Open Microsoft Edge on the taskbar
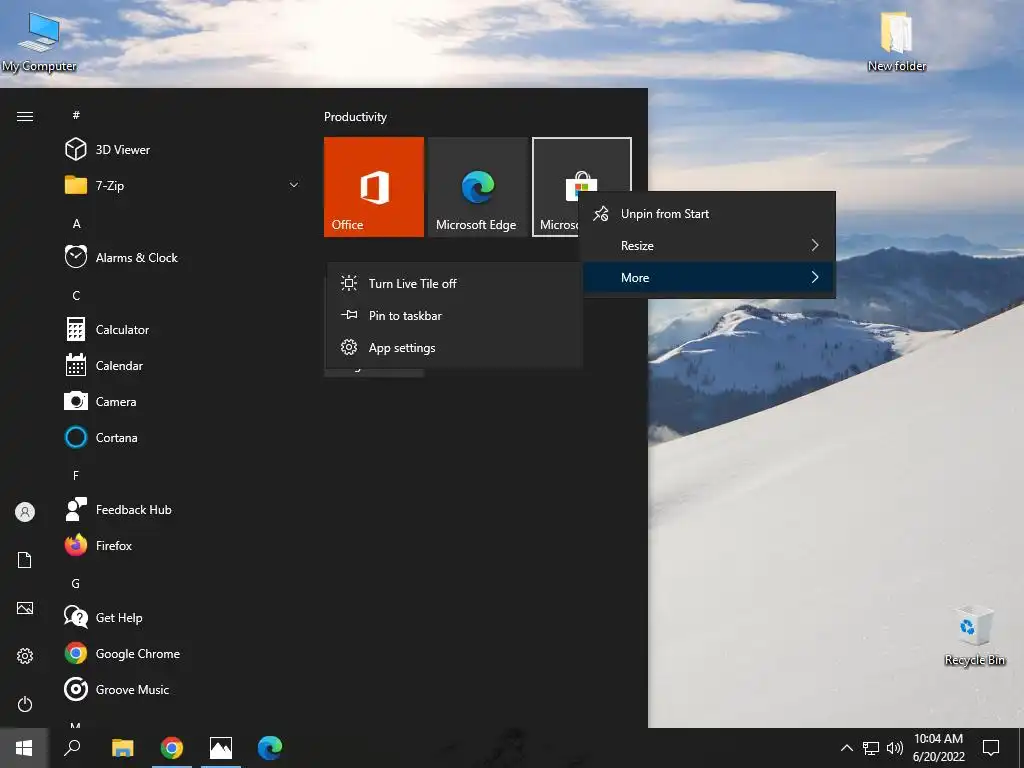Viewport: 1024px width, 768px height. tap(270, 748)
